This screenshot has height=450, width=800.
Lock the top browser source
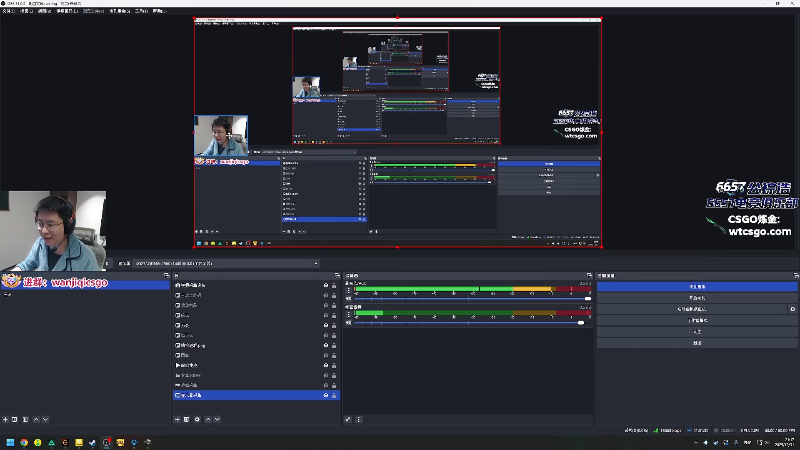click(334, 285)
